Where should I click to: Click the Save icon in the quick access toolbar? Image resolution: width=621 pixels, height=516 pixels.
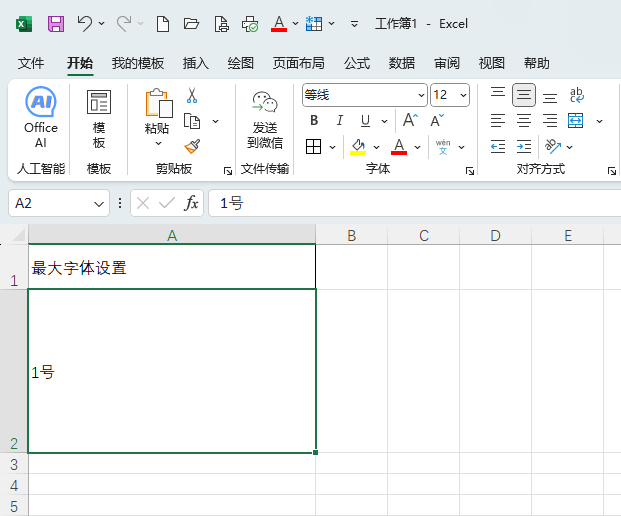pyautogui.click(x=56, y=24)
